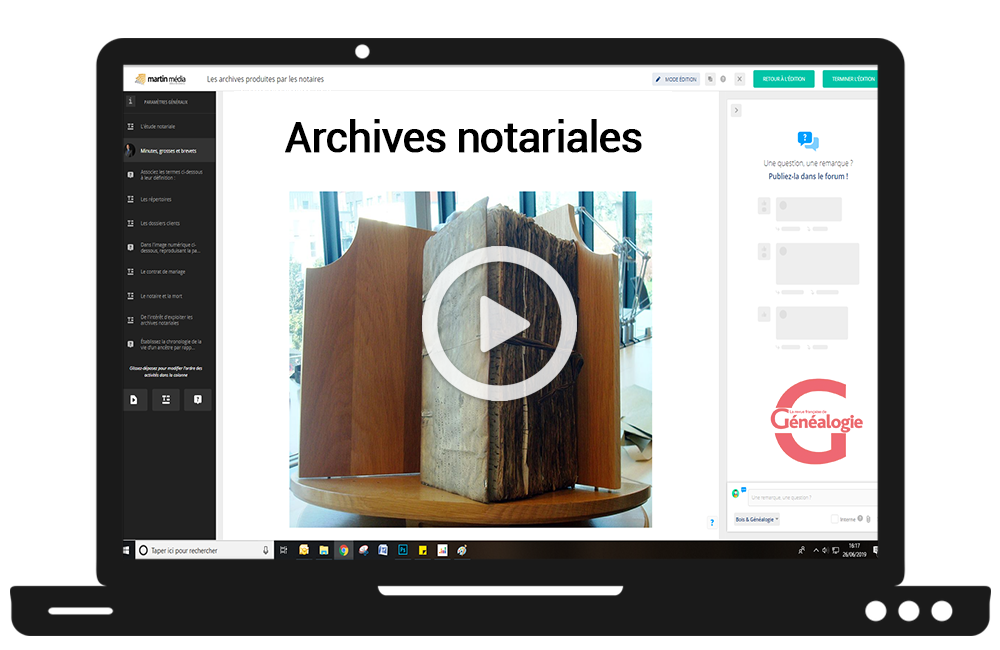Click the microphone icon in search box
This screenshot has height=650, width=1000.
click(x=265, y=550)
